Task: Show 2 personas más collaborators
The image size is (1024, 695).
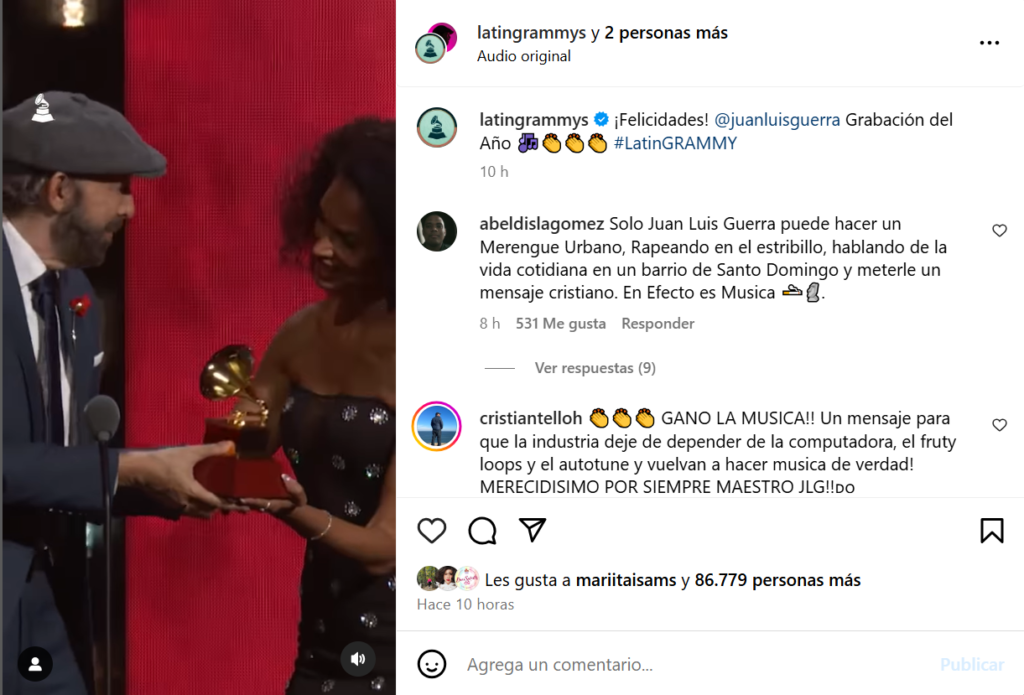Action: pos(665,33)
